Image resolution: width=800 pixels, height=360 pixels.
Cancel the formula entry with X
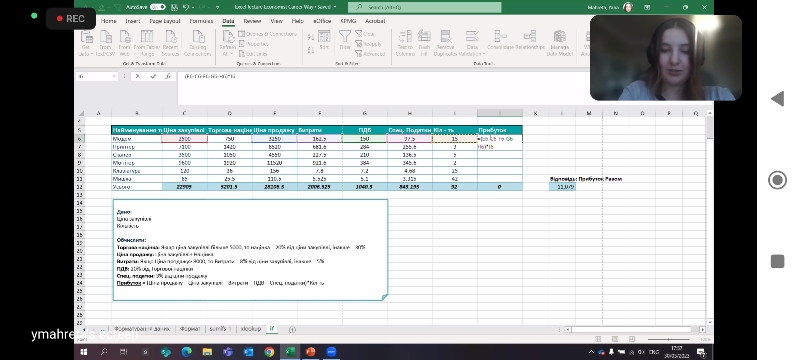pos(137,76)
